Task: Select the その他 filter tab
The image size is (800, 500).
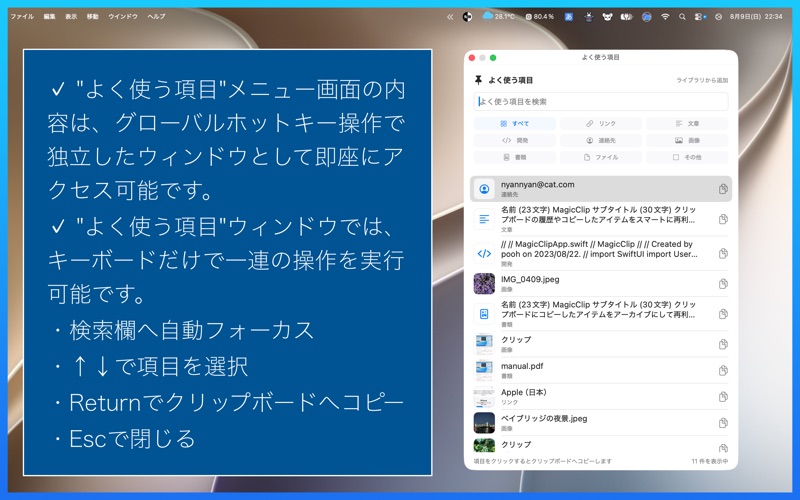Action: 687,157
